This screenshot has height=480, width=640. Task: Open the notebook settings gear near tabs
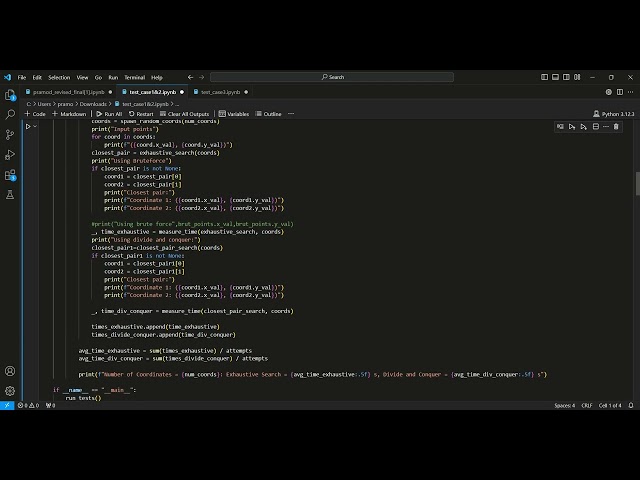click(x=609, y=92)
